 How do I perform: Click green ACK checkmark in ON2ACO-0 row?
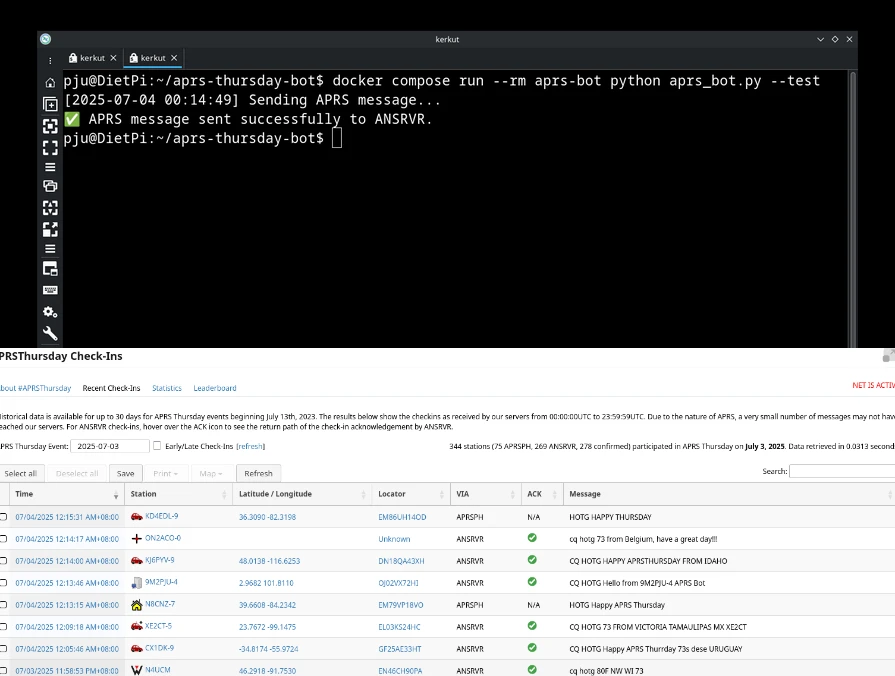[x=532, y=538]
